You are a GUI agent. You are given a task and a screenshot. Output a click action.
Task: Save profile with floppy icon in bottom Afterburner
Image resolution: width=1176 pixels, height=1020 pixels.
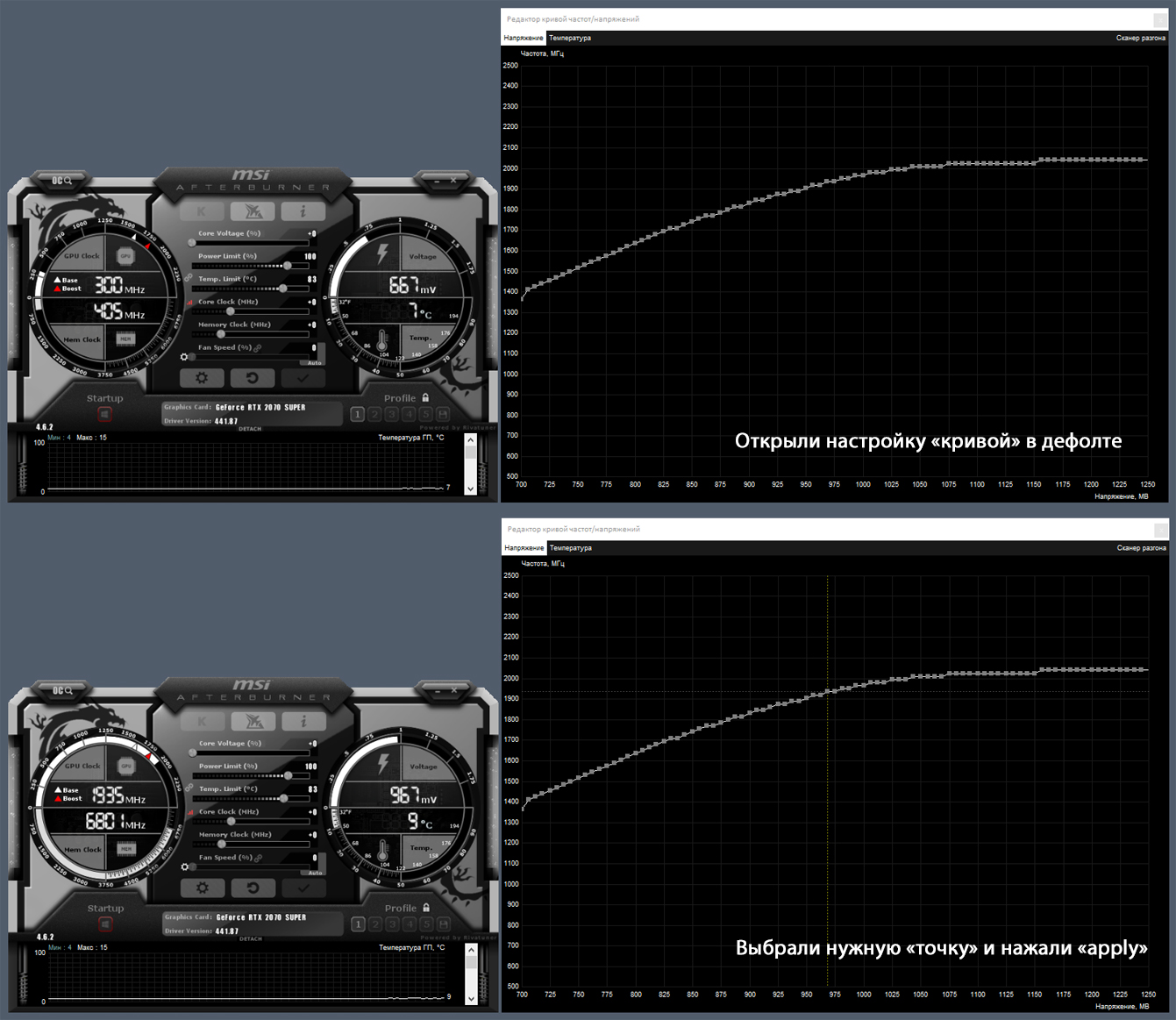tap(444, 924)
